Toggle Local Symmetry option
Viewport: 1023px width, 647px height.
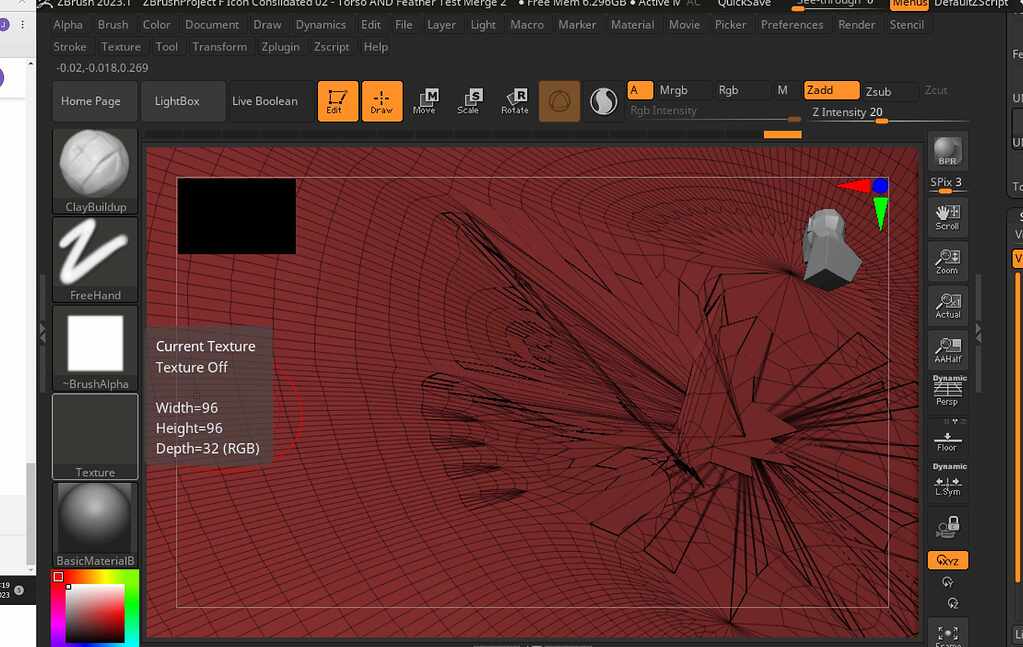[946, 484]
